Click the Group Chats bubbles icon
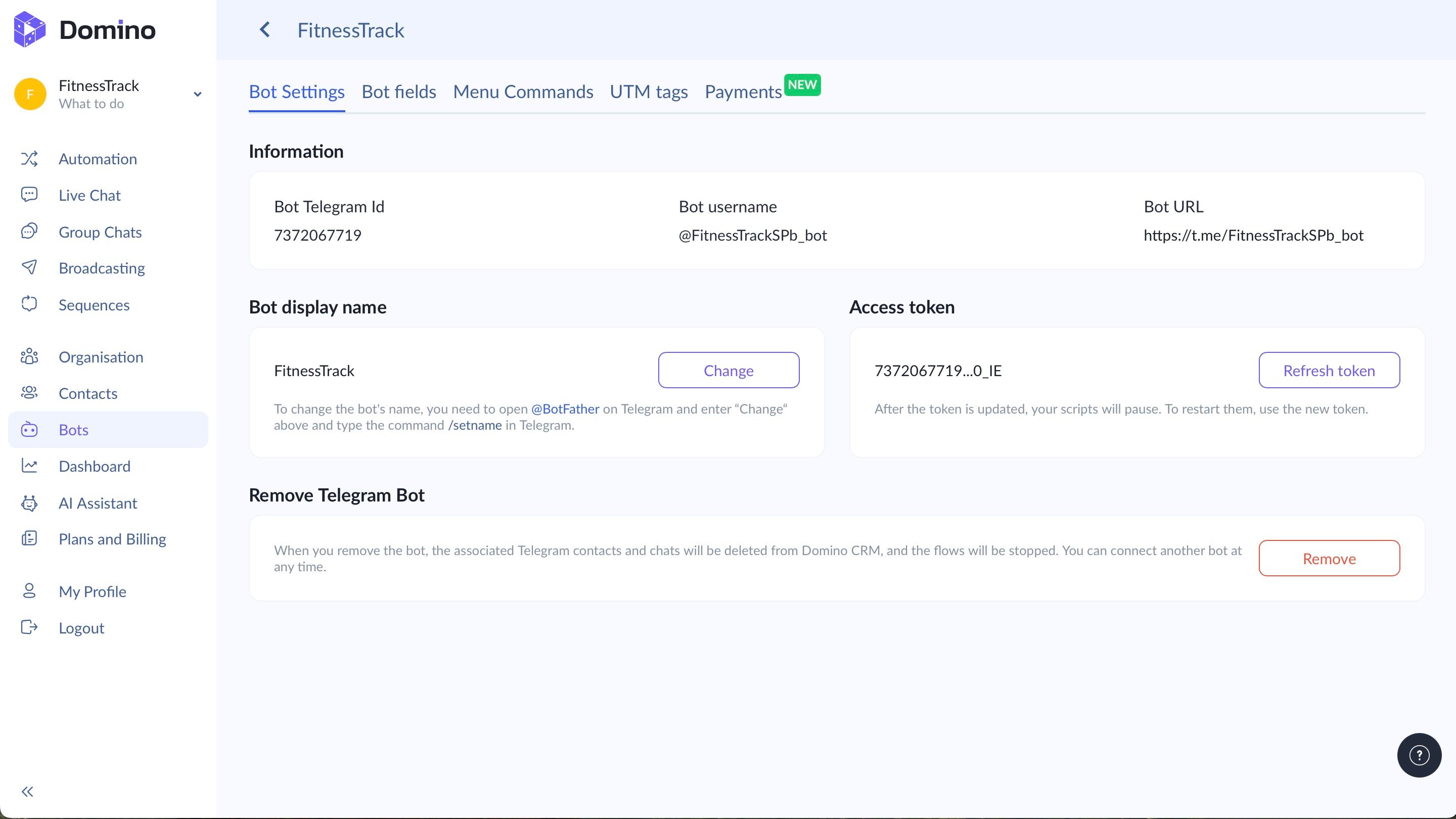1456x819 pixels. point(29,232)
